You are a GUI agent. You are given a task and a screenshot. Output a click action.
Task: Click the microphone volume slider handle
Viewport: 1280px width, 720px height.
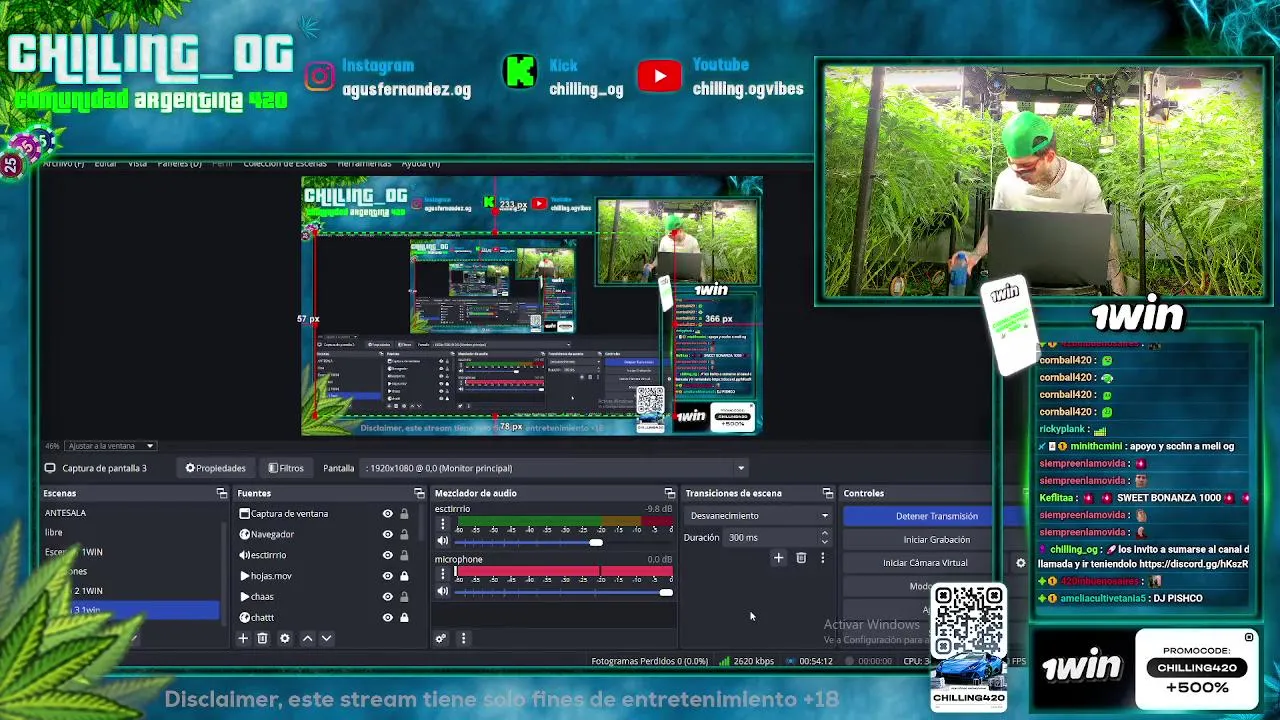pyautogui.click(x=666, y=592)
